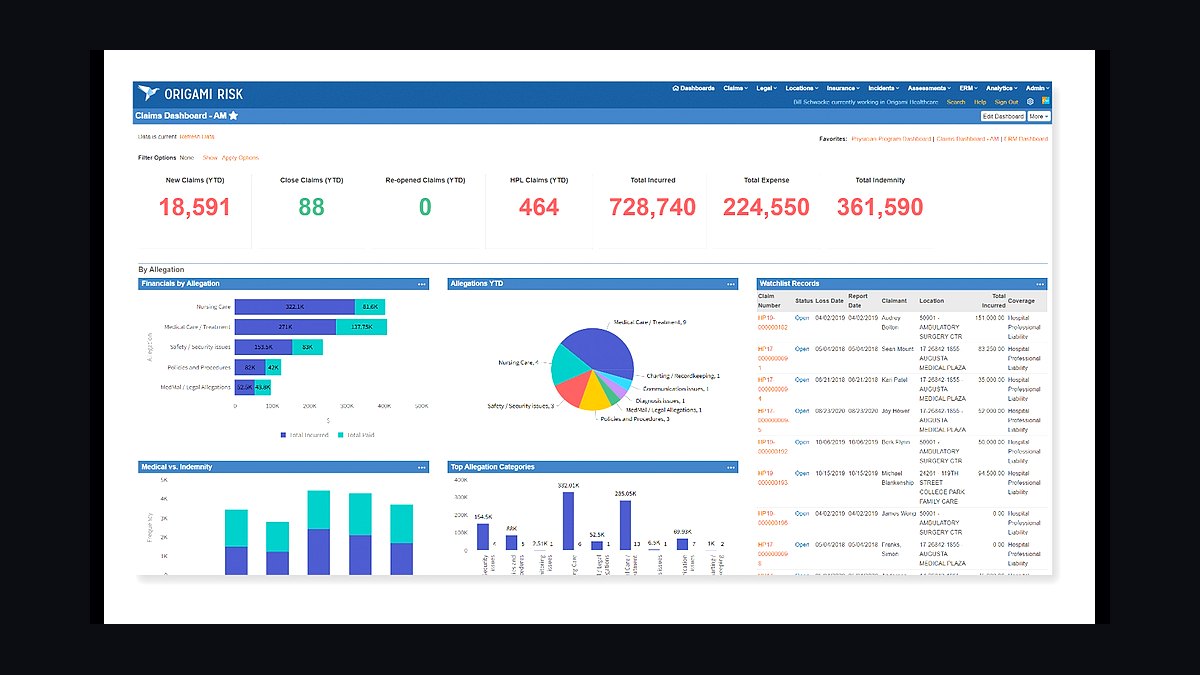Screen dimensions: 1200x675
Task: Click Sign Out
Action: point(1006,102)
